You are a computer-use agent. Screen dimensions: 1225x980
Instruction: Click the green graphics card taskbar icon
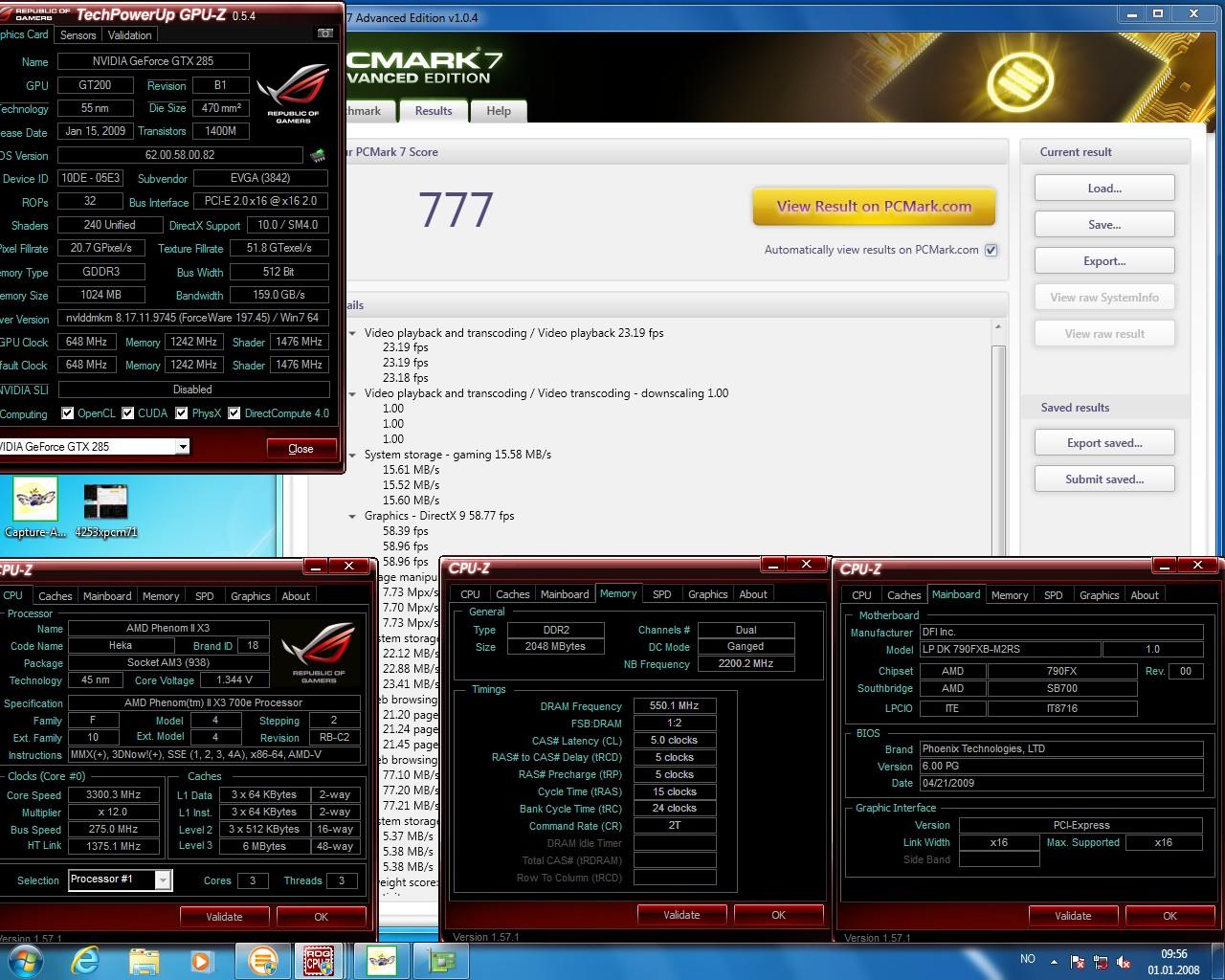click(441, 961)
